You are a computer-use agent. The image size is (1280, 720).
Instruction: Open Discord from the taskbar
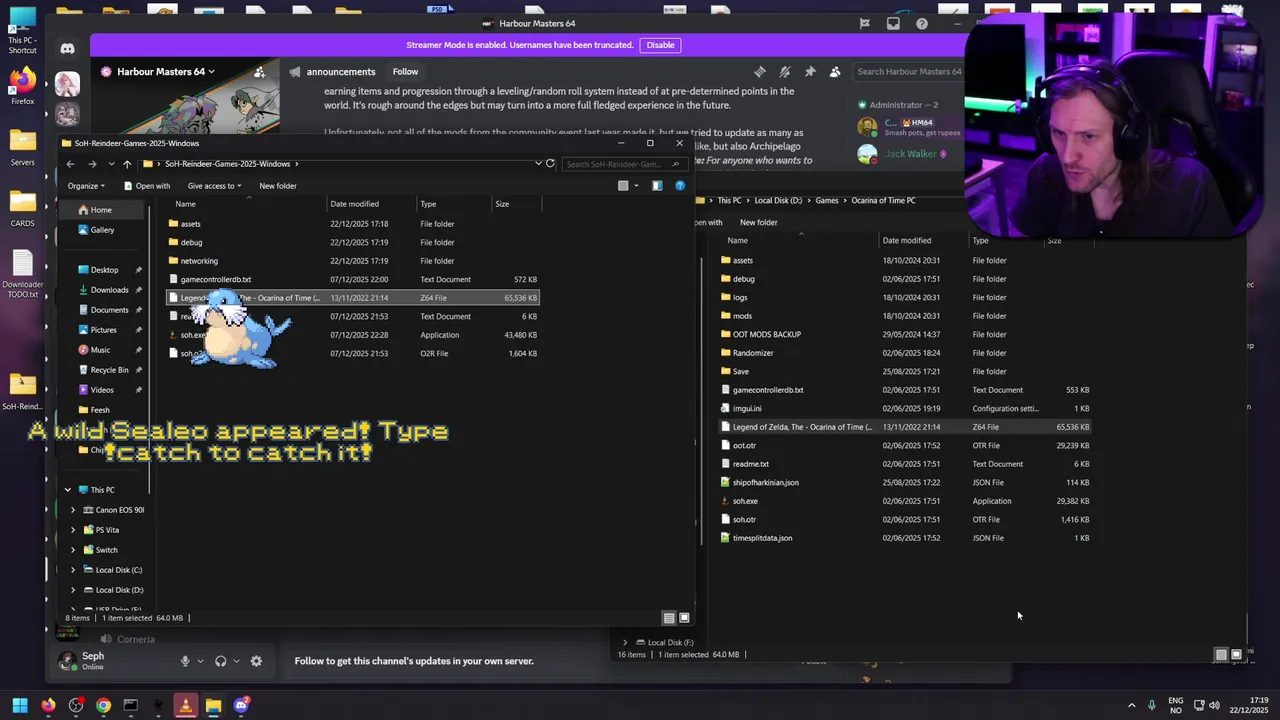pos(241,706)
